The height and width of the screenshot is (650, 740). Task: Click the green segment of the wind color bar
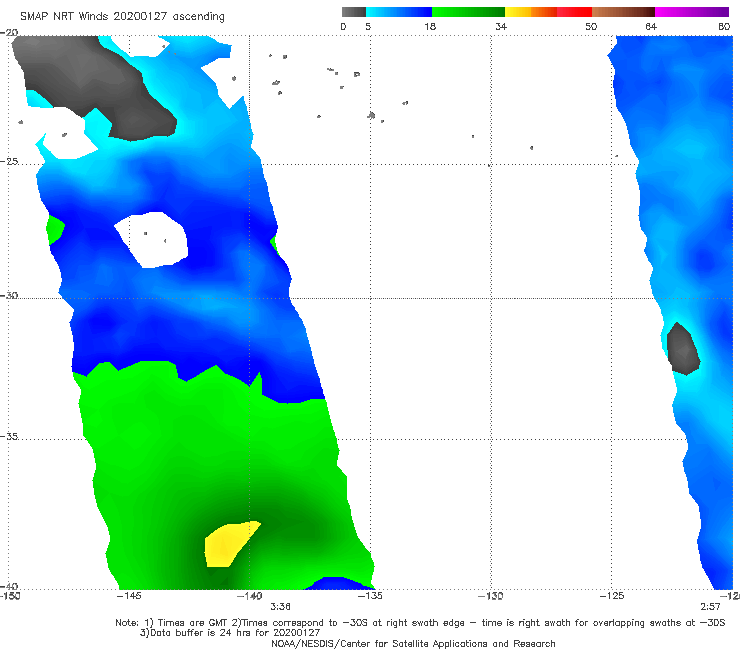(468, 12)
